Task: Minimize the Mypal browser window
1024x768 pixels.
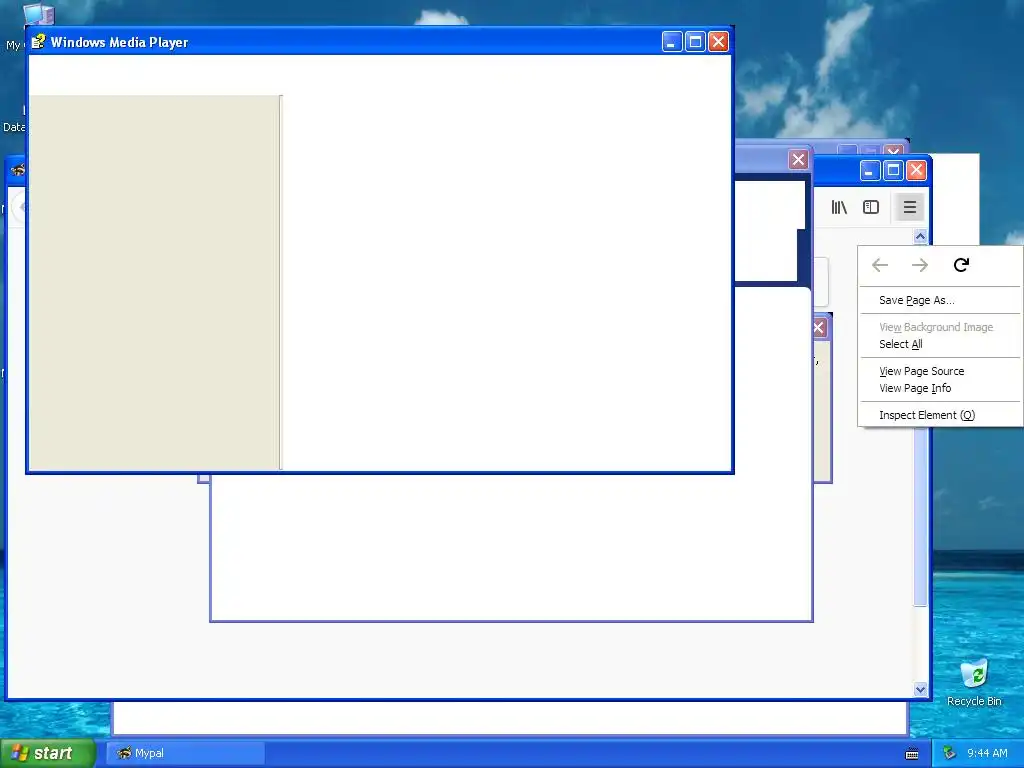Action: tap(869, 170)
